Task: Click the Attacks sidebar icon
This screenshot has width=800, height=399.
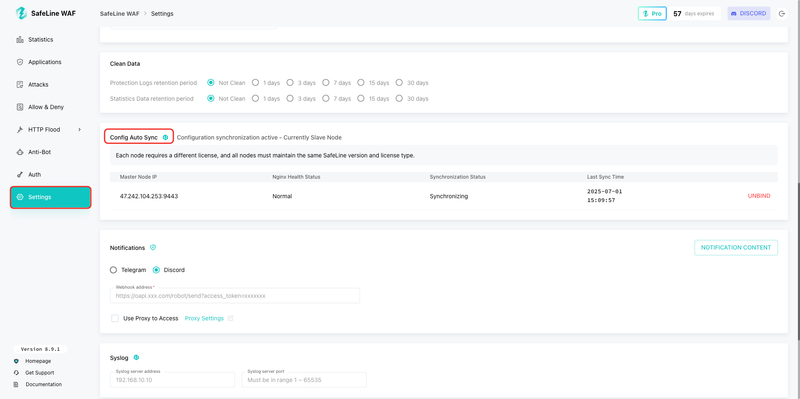Action: (20, 85)
